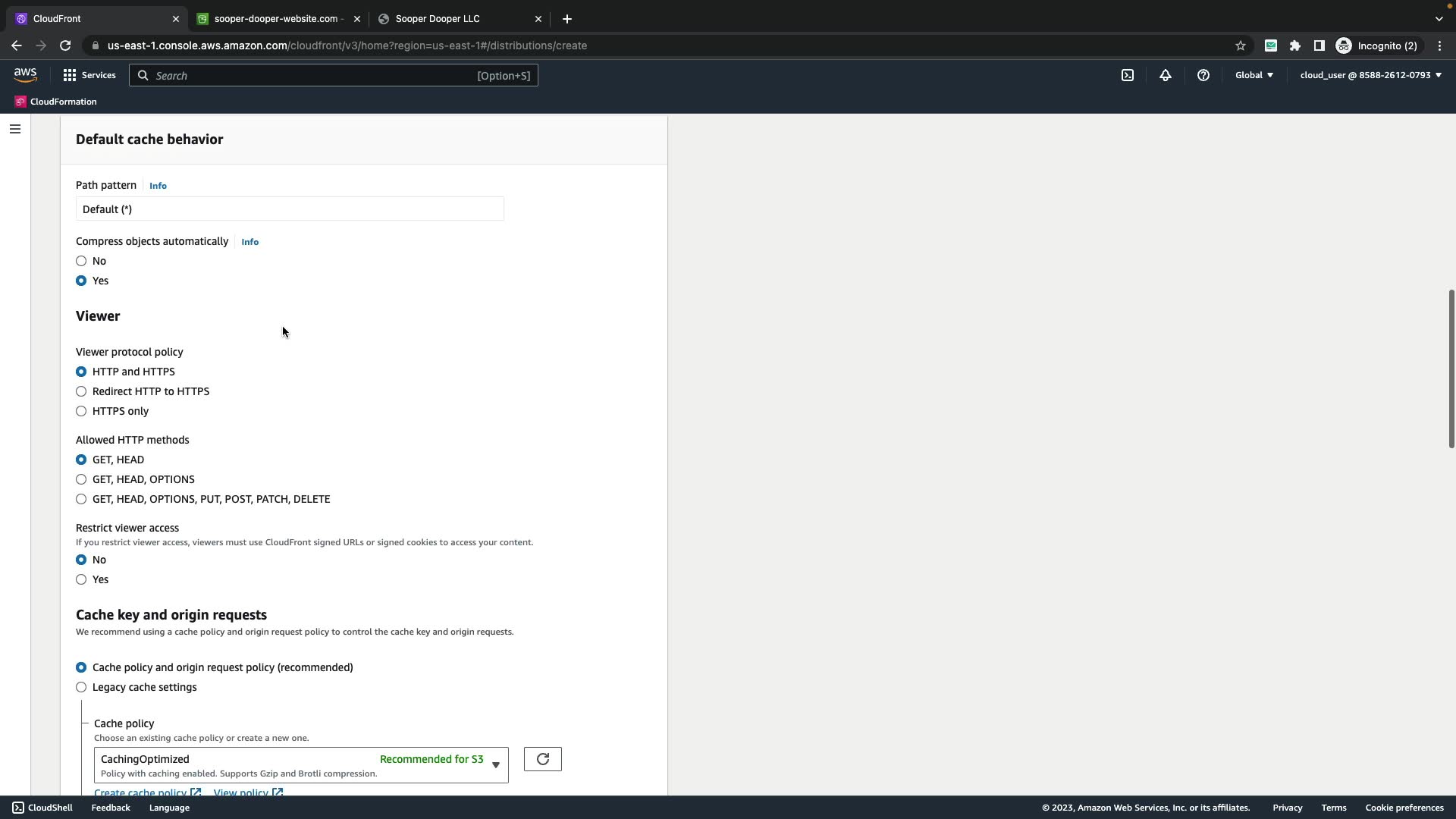Expand the cloud_user account menu
Screen dimensions: 1456x819
tap(1370, 75)
